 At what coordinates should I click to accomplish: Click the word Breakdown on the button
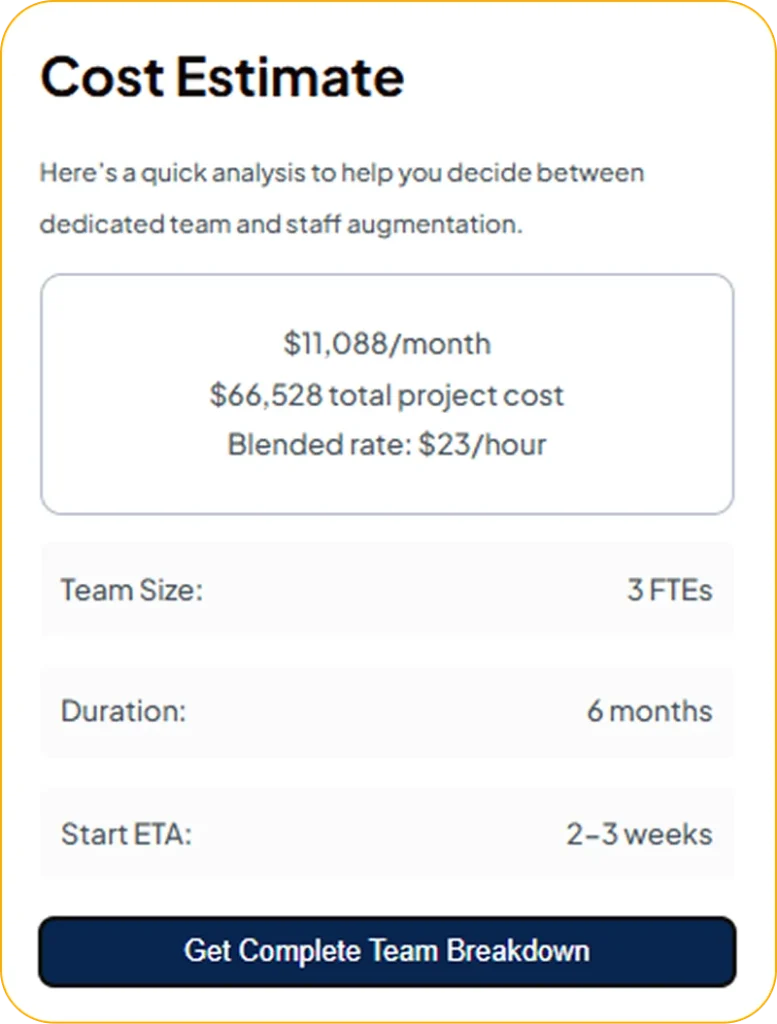[518, 951]
